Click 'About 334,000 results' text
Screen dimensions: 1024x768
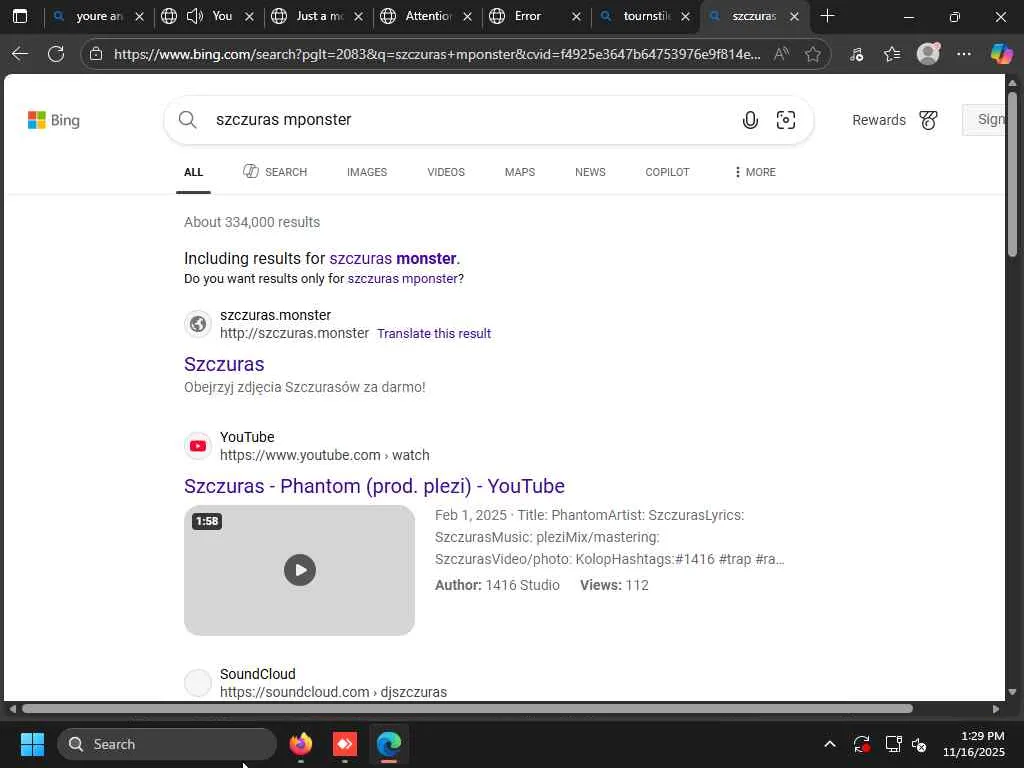(x=252, y=222)
